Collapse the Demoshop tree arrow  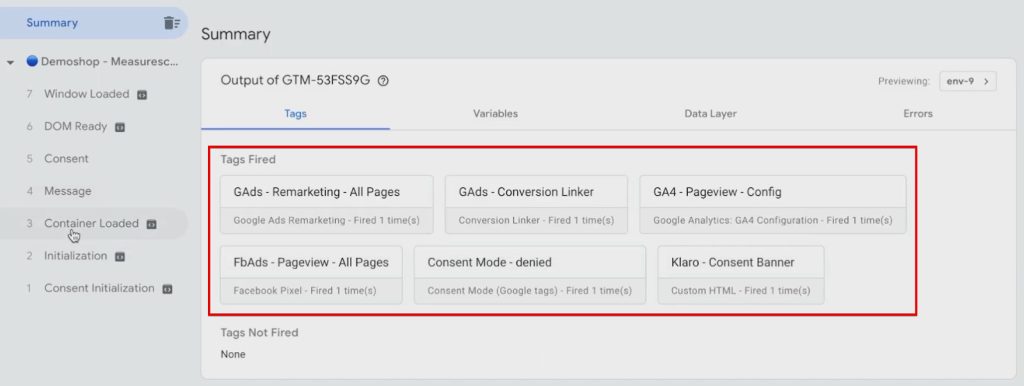[10, 63]
